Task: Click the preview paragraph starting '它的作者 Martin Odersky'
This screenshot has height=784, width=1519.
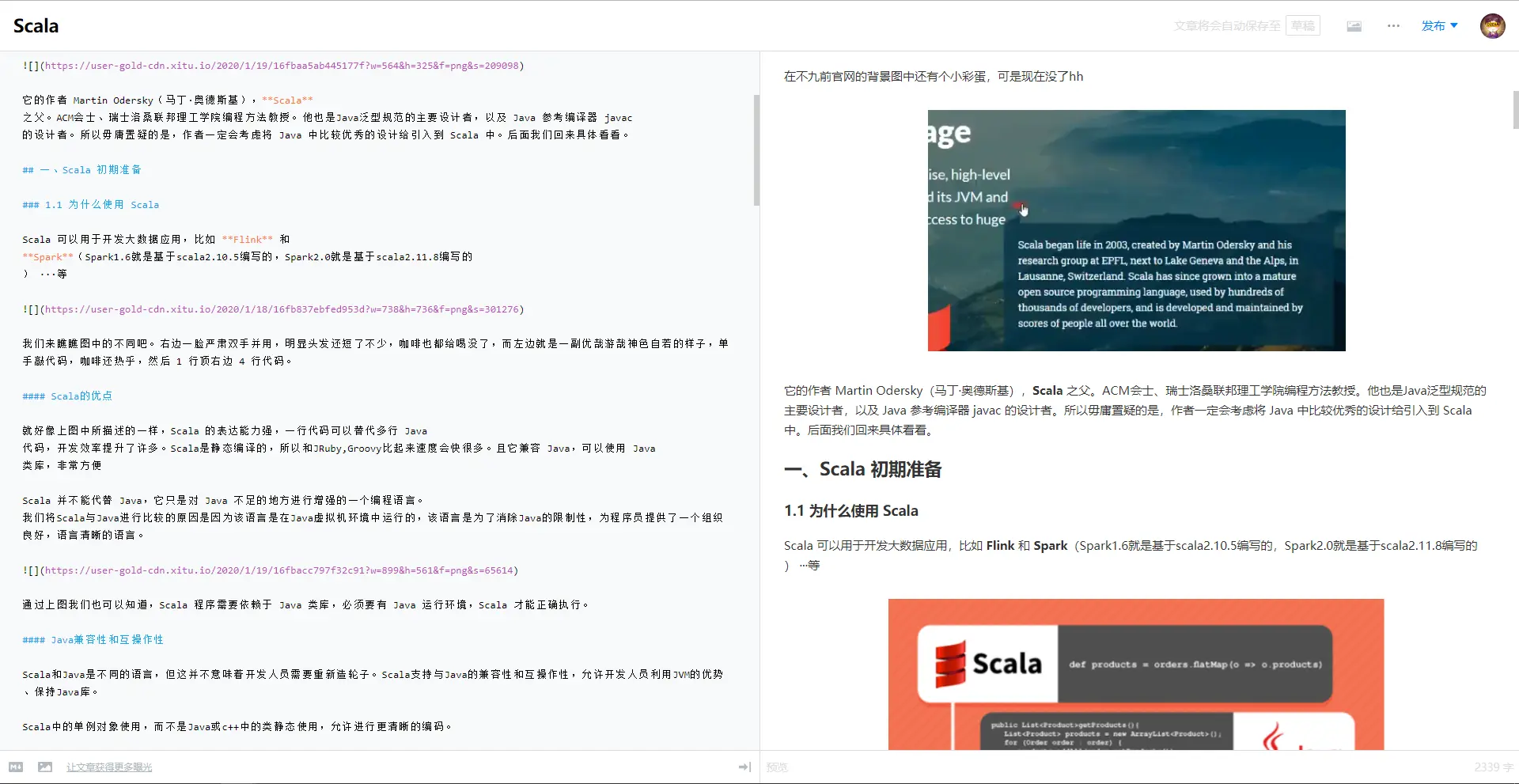Action: click(1135, 411)
